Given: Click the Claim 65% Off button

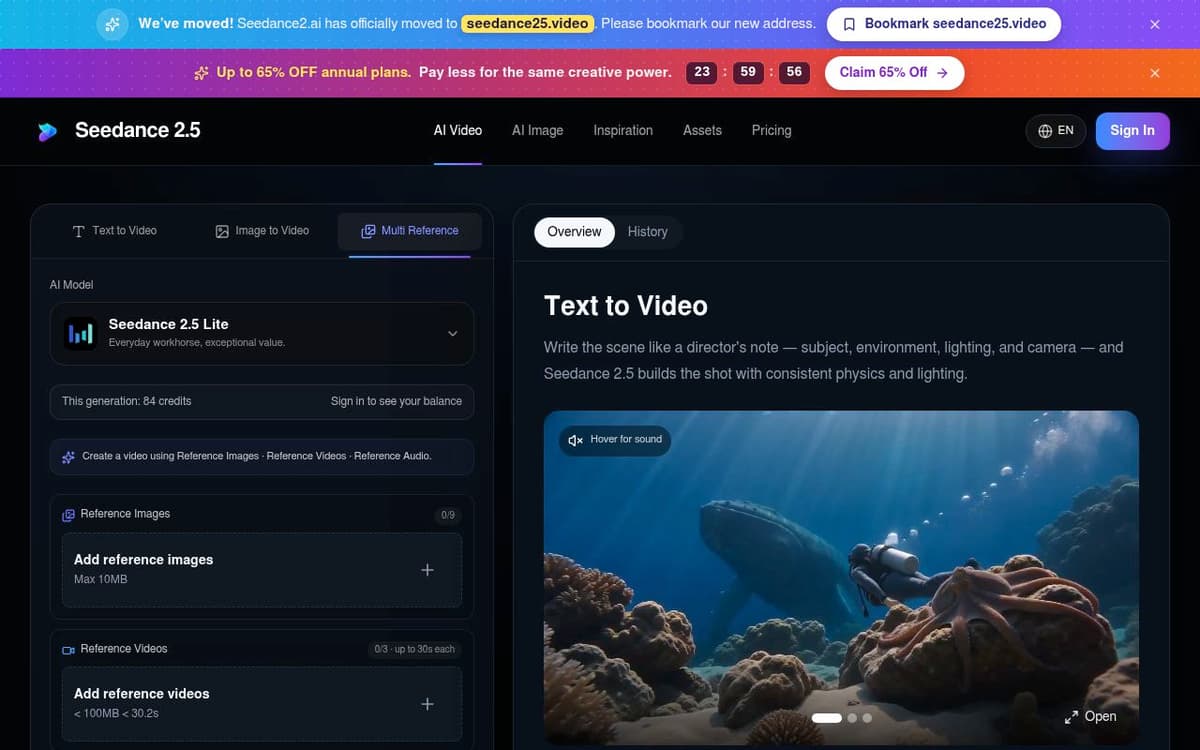Looking at the screenshot, I should point(894,72).
